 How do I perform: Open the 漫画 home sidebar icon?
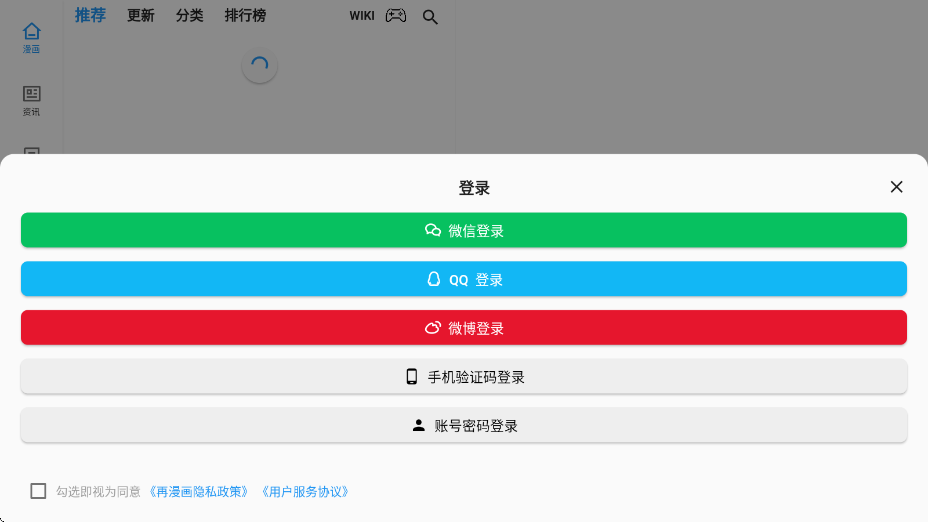pos(31,38)
